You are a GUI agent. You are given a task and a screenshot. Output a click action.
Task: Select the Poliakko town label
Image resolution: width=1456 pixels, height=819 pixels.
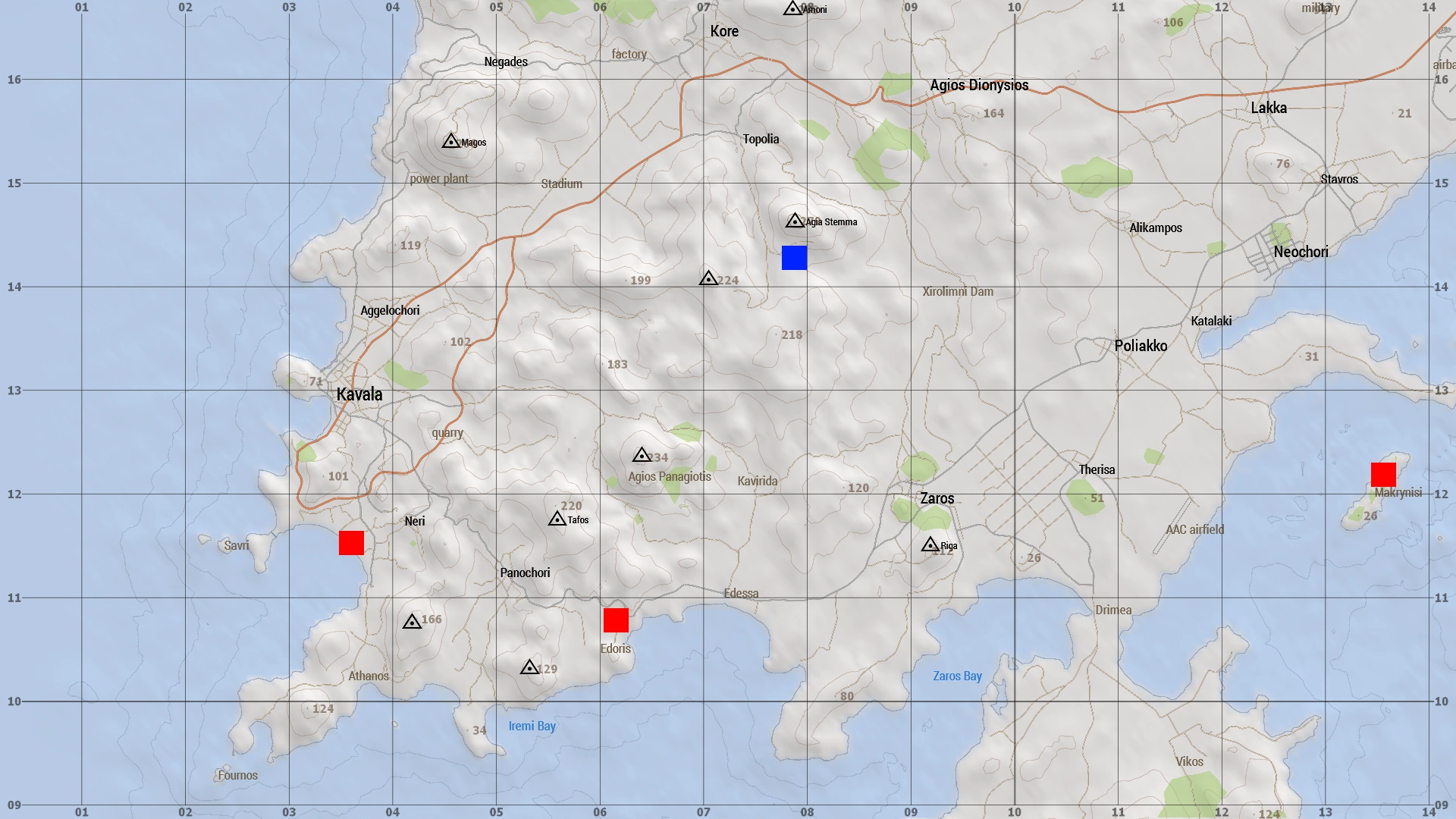pyautogui.click(x=1141, y=346)
